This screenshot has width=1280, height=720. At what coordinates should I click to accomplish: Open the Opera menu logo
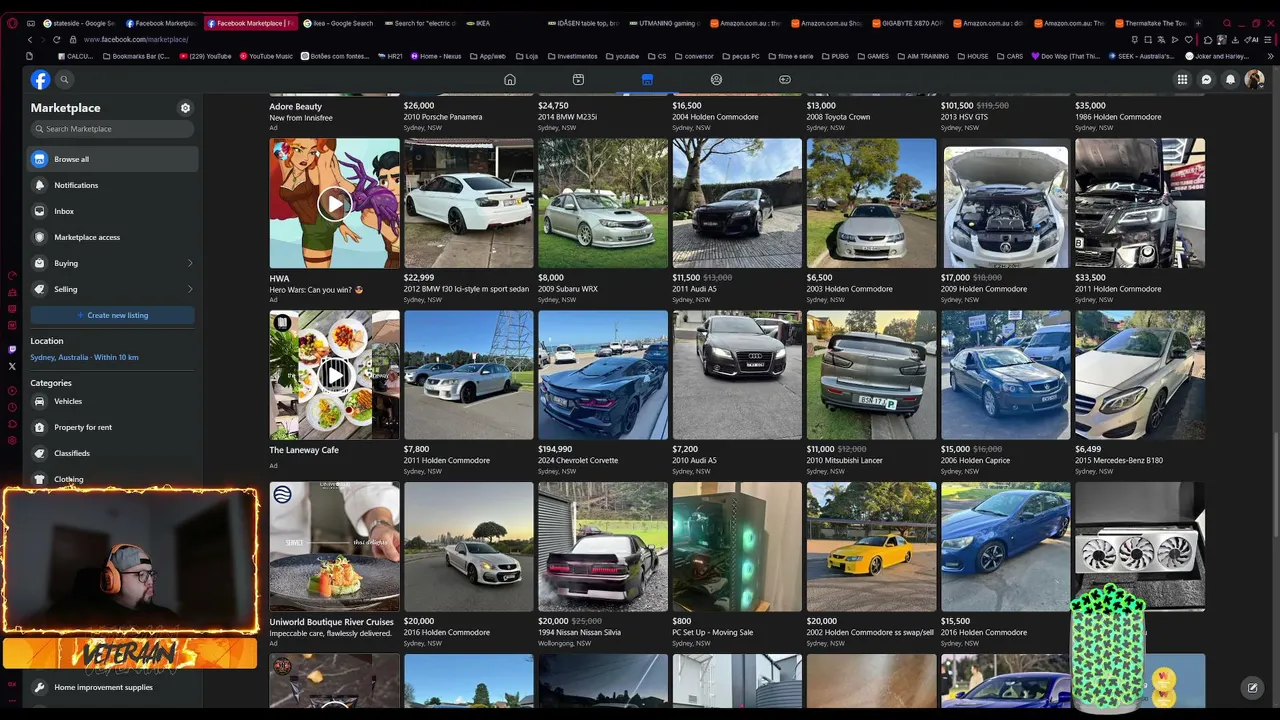(12, 23)
